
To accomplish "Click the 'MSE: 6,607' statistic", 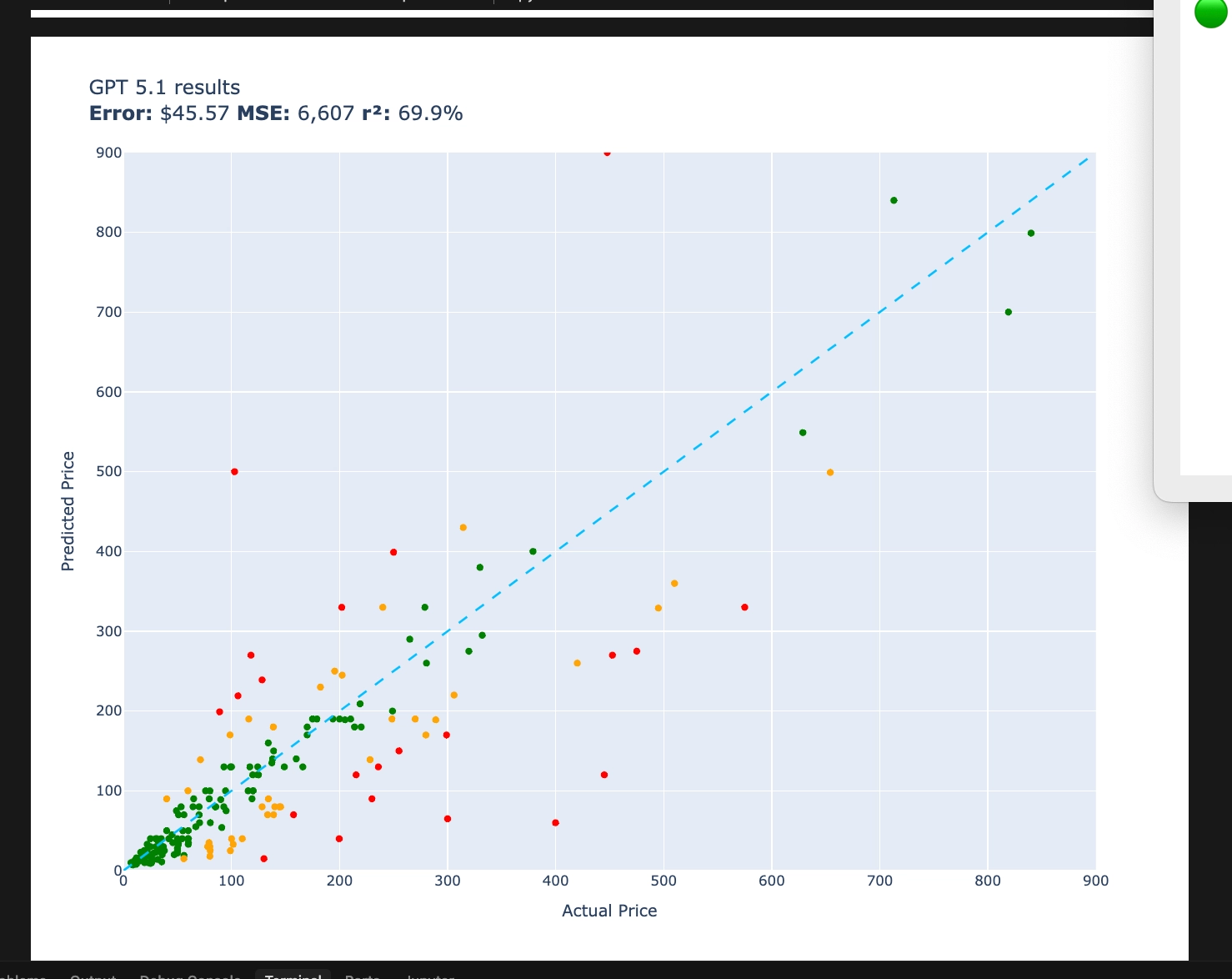I will tap(296, 113).
